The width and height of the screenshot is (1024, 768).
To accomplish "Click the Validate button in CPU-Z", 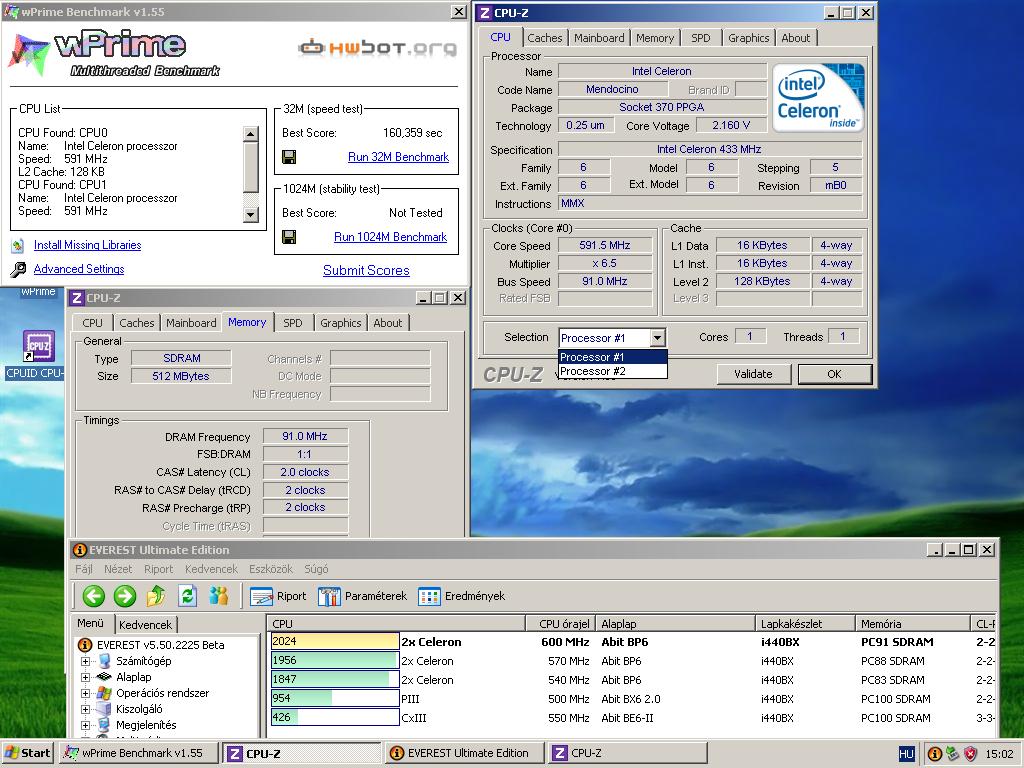I will coord(753,374).
